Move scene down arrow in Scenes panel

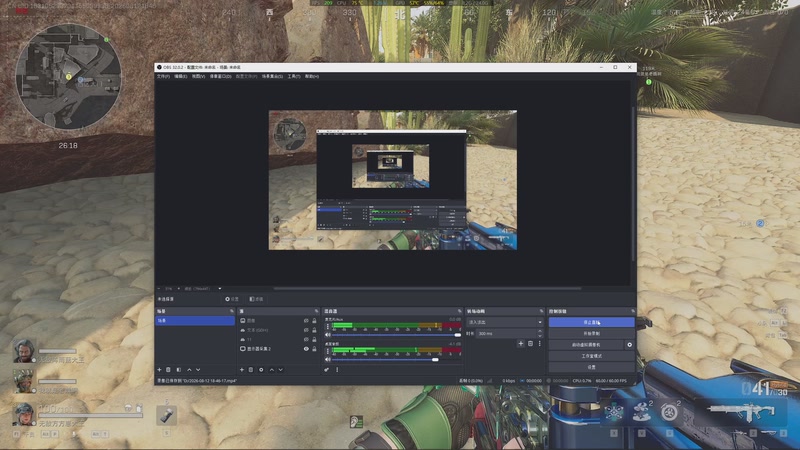tap(198, 369)
